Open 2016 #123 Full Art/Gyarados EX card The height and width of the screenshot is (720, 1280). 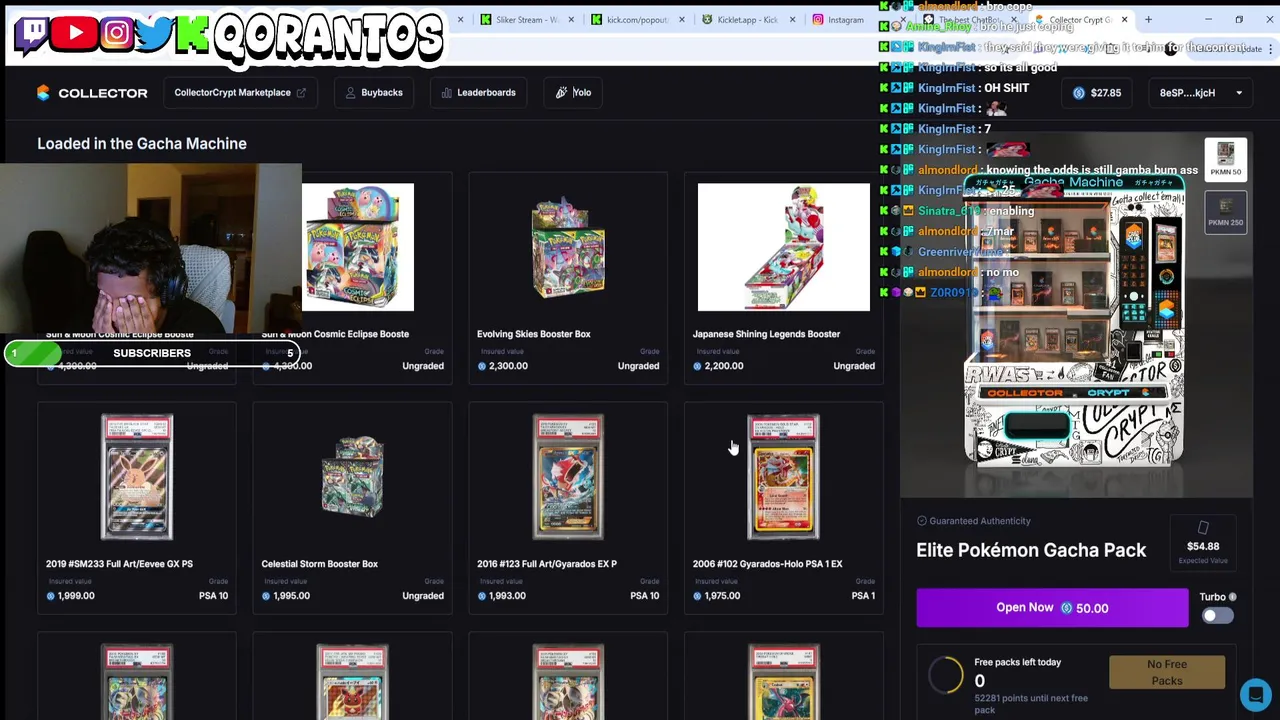(568, 508)
